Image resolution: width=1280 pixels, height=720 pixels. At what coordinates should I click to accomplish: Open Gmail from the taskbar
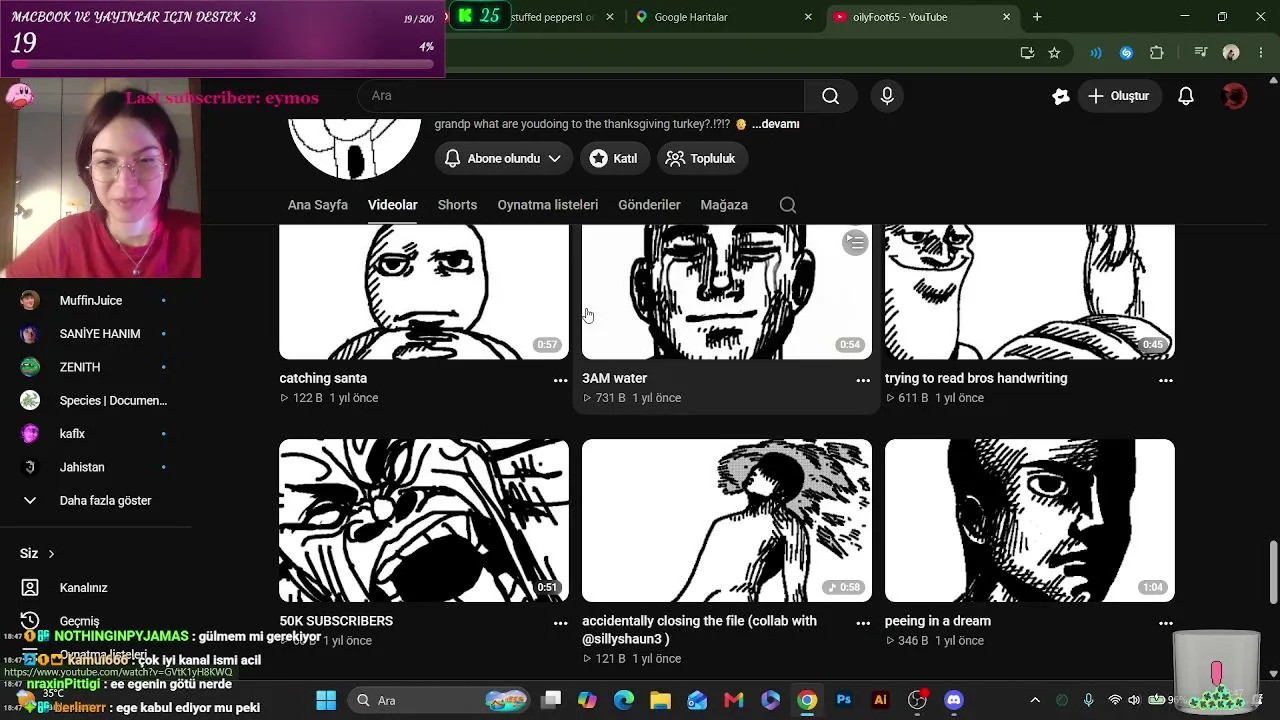733,700
